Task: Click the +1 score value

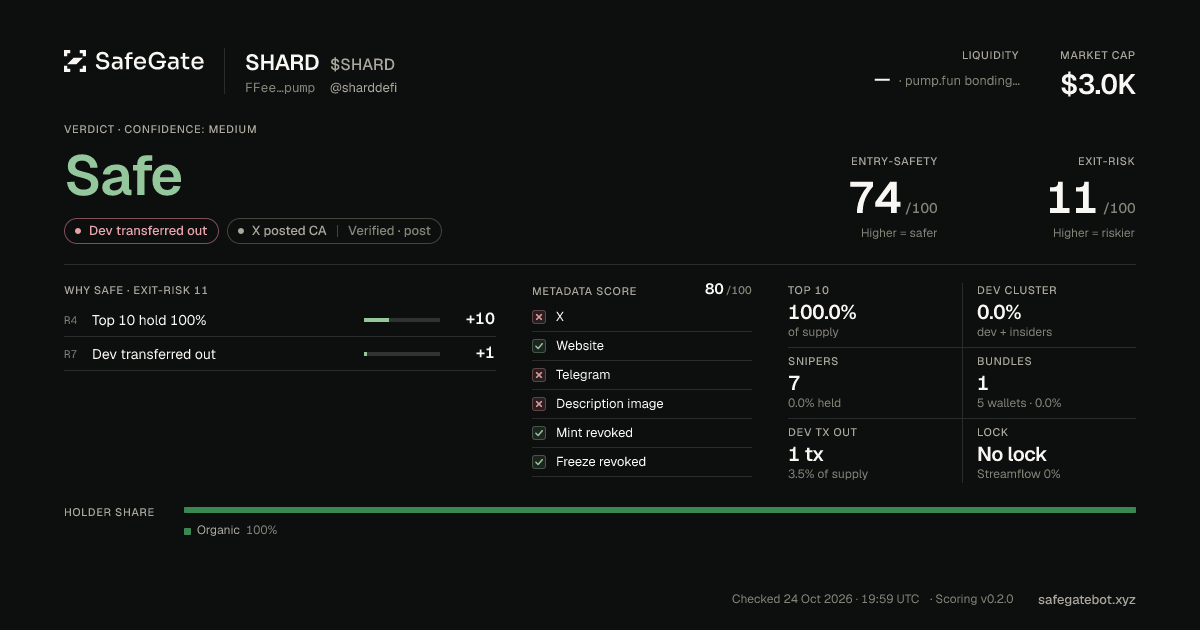Action: pos(485,353)
